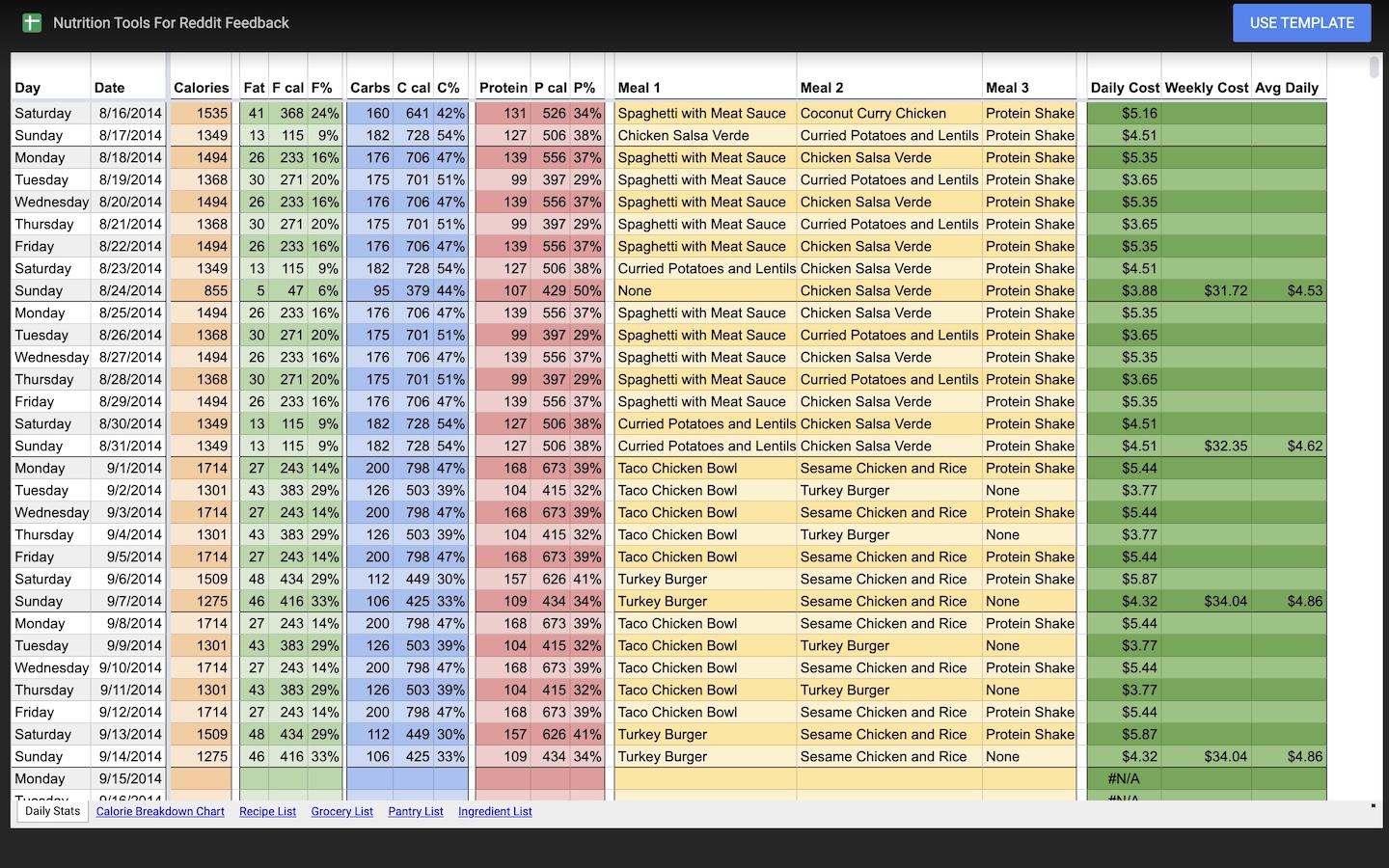The width and height of the screenshot is (1389, 868).
Task: Click the date cell 8/31/2014
Action: click(127, 446)
